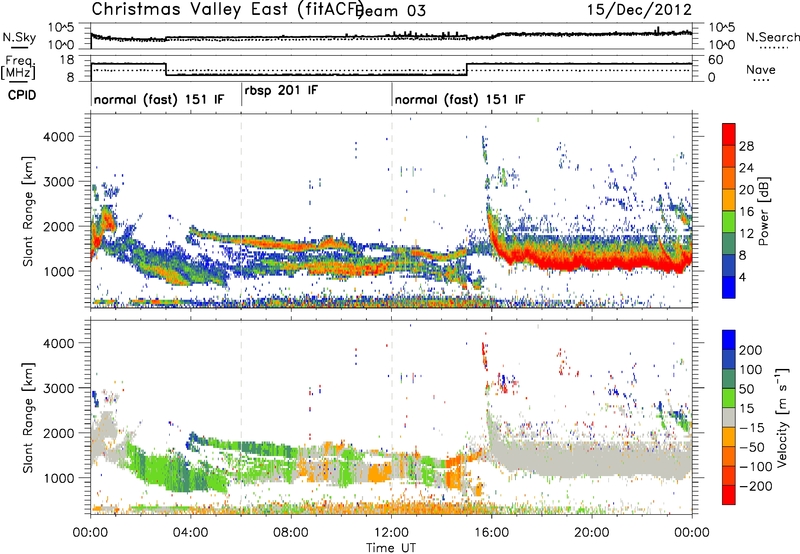Image resolution: width=800 pixels, height=554 pixels.
Task: Click the 50 tick on Velocity colorbar
Action: pos(746,389)
